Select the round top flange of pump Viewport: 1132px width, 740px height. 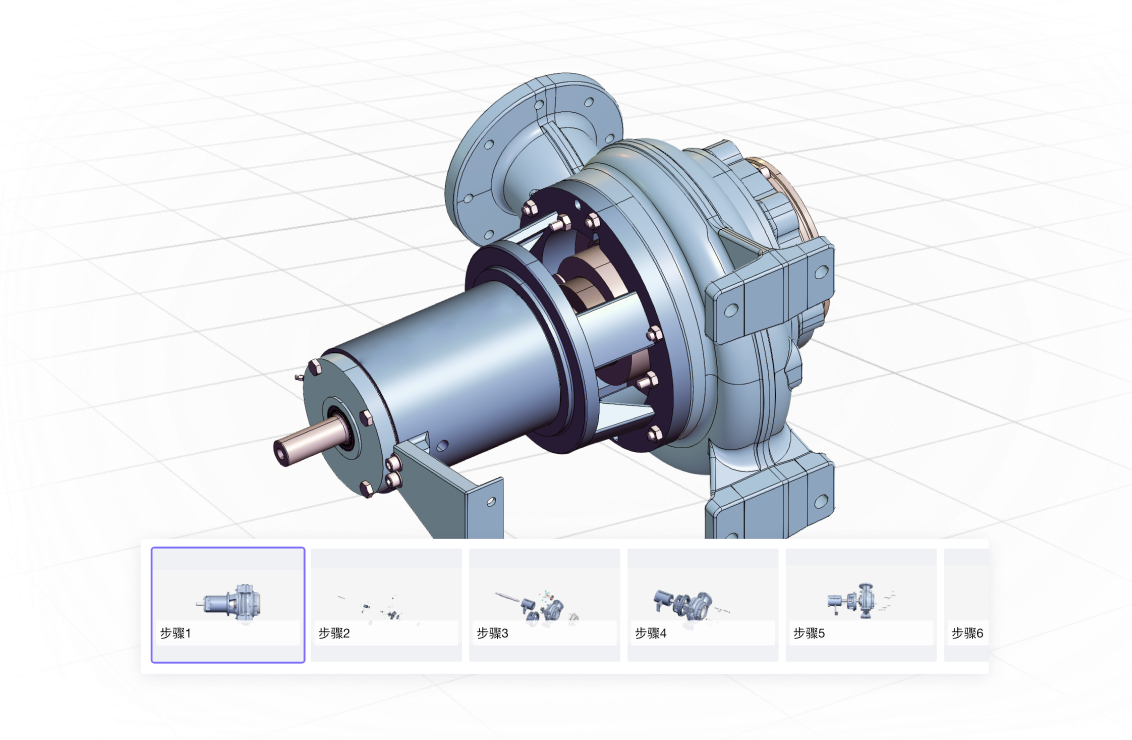coord(534,155)
